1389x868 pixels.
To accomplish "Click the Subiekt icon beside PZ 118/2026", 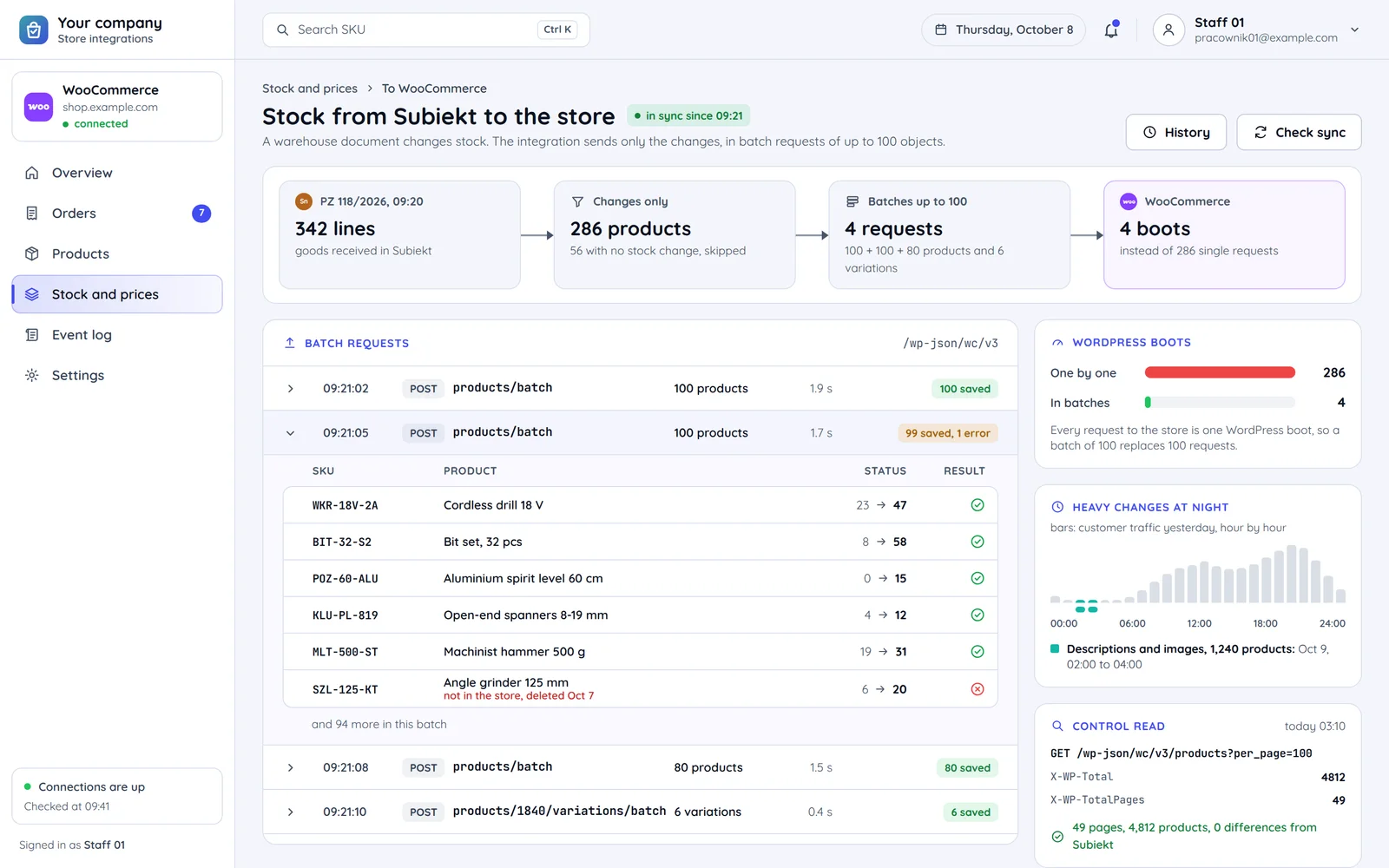I will 304,201.
